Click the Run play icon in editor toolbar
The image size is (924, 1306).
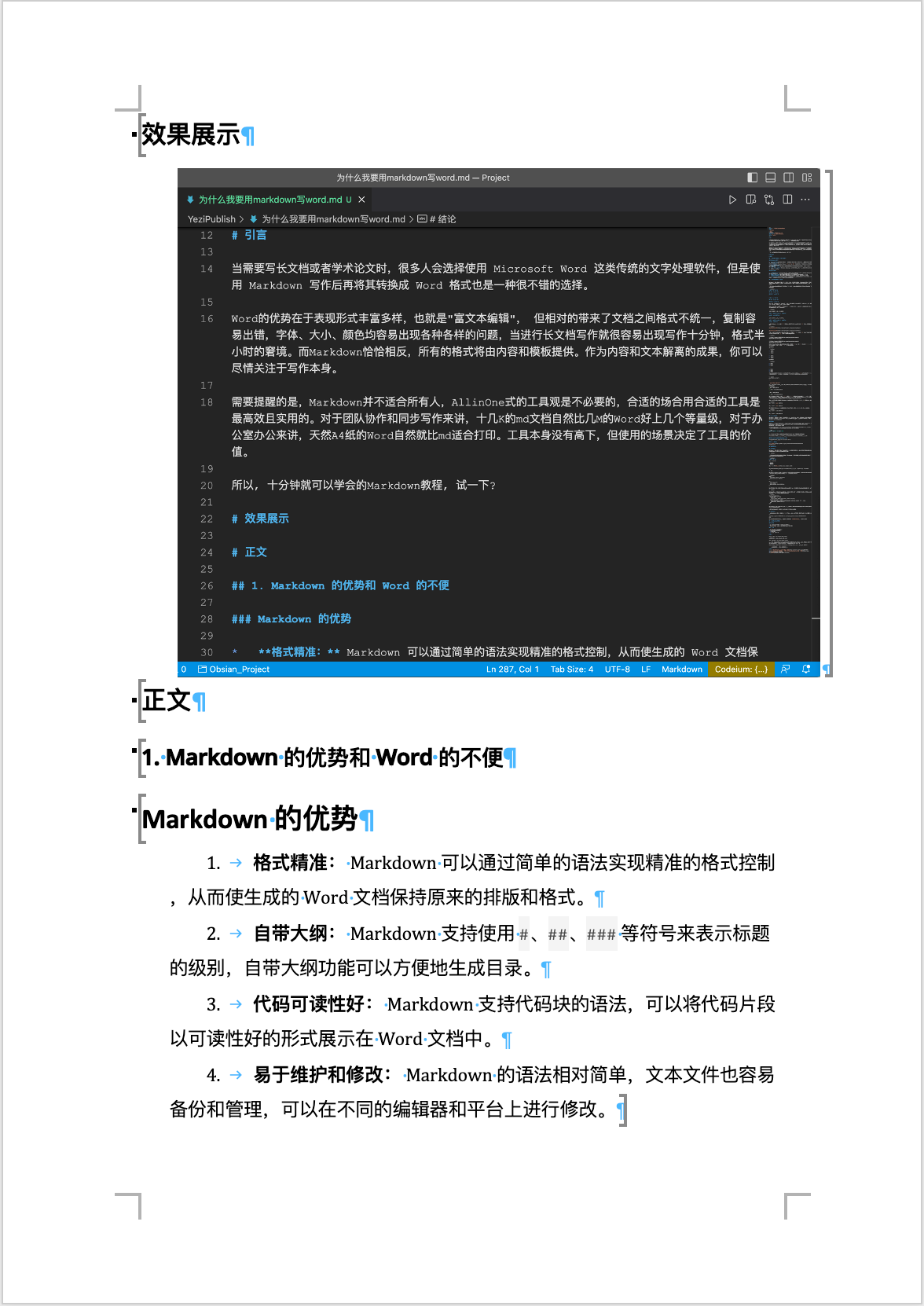pos(732,200)
